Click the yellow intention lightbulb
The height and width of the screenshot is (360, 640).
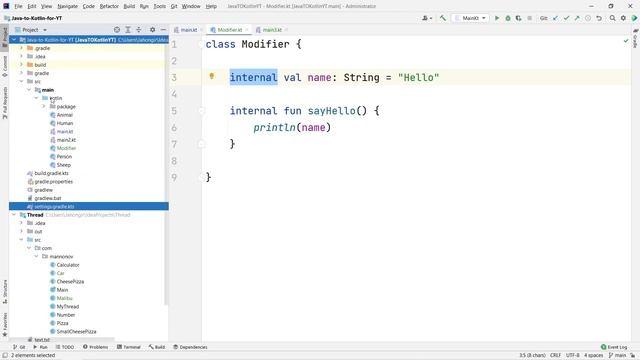point(211,76)
